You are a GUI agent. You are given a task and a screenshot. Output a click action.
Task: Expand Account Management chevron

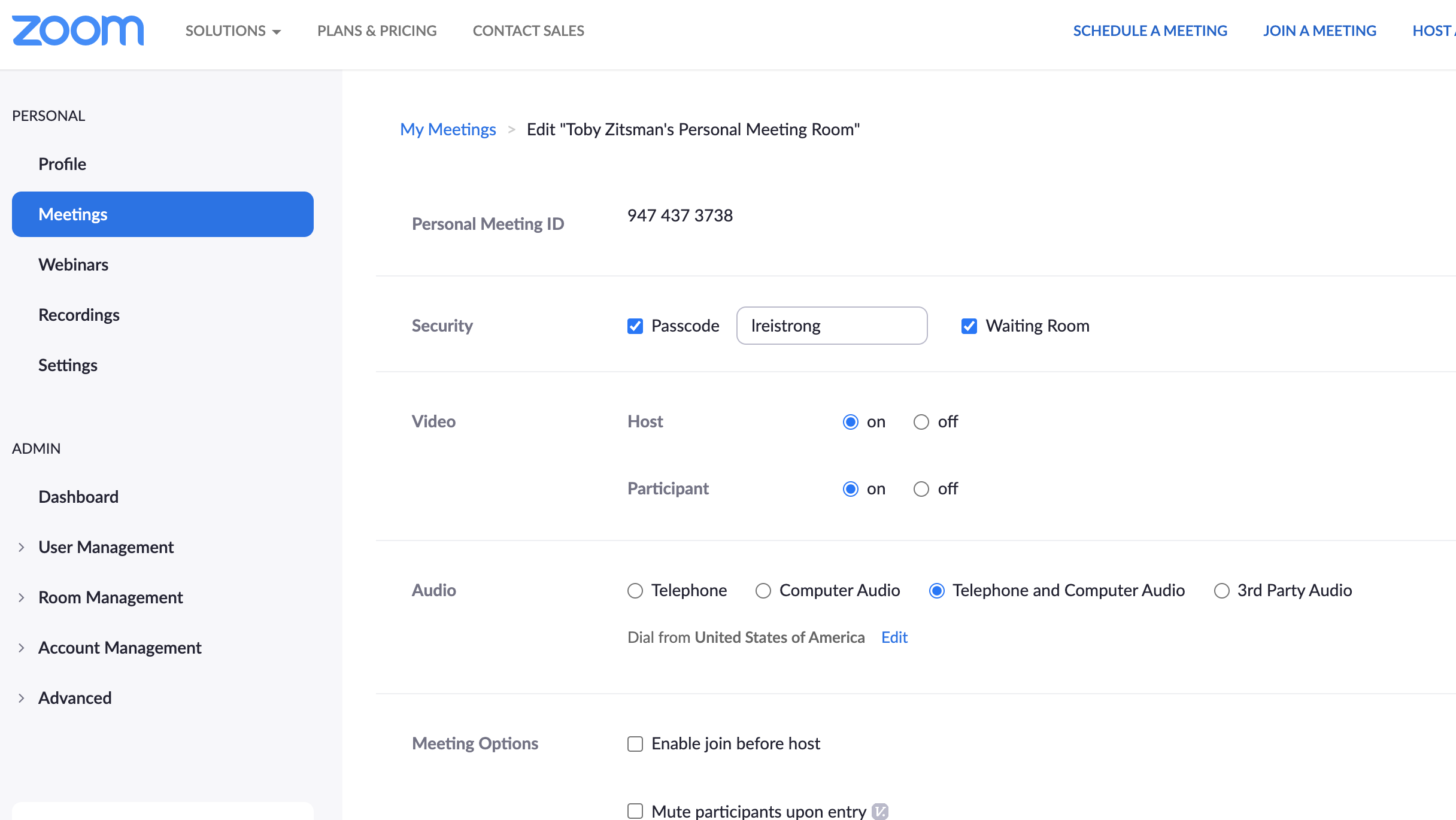point(22,648)
